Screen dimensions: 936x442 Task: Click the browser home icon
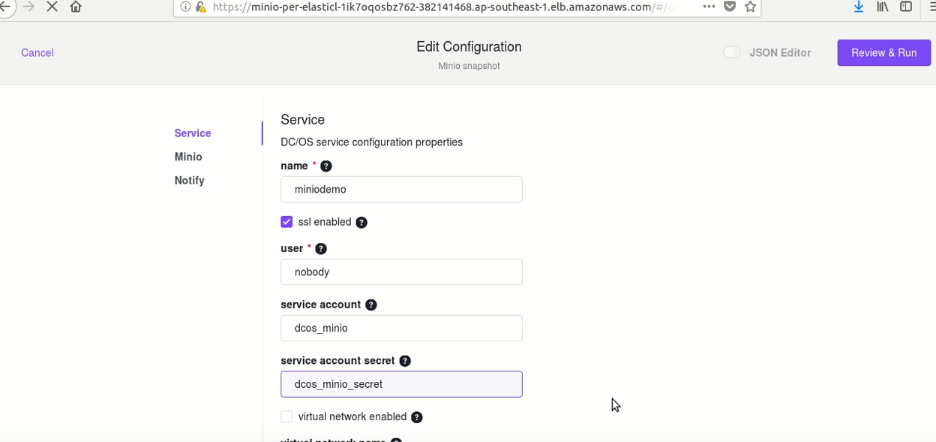[x=76, y=7]
